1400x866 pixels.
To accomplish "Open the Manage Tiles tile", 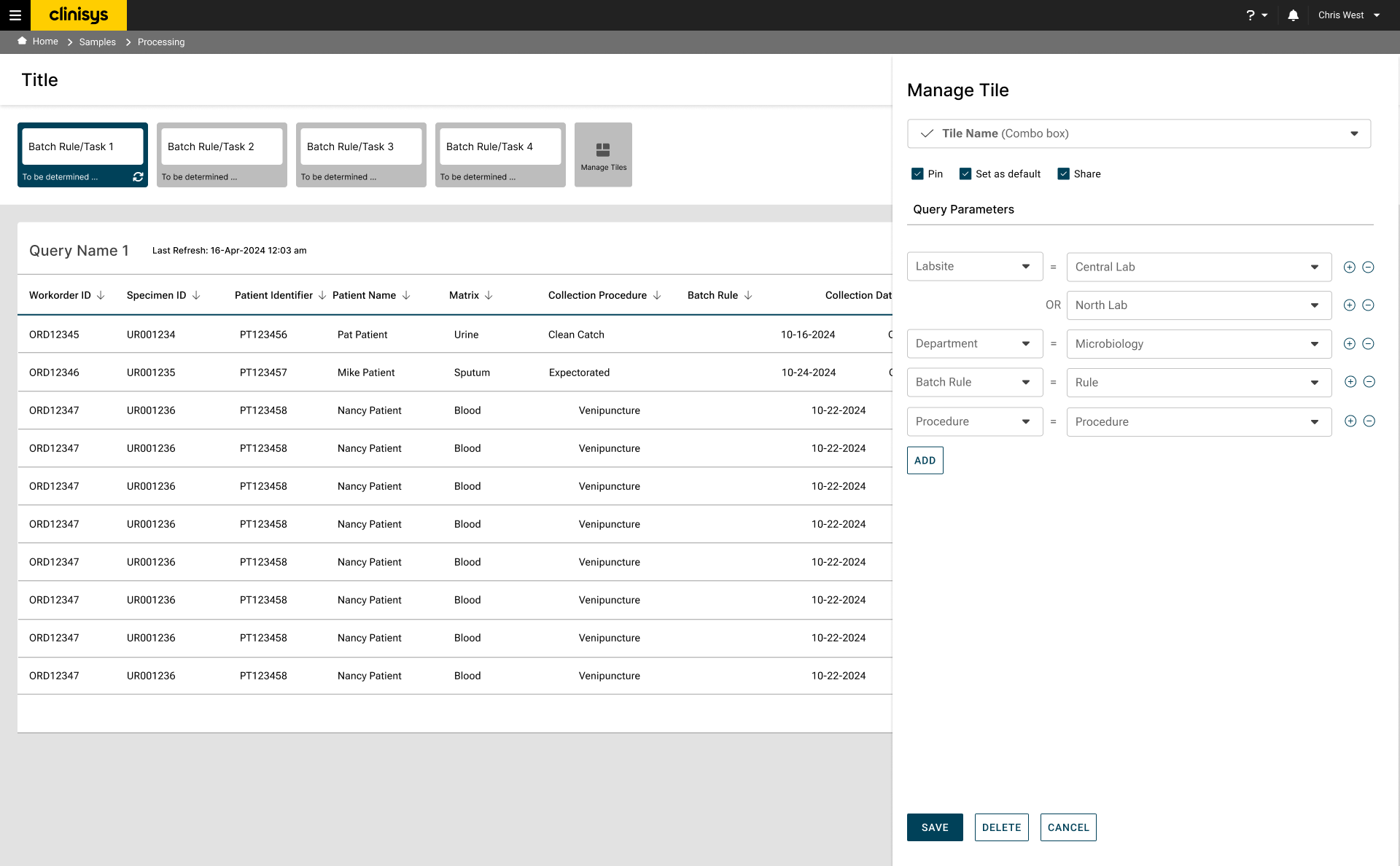I will coord(603,155).
